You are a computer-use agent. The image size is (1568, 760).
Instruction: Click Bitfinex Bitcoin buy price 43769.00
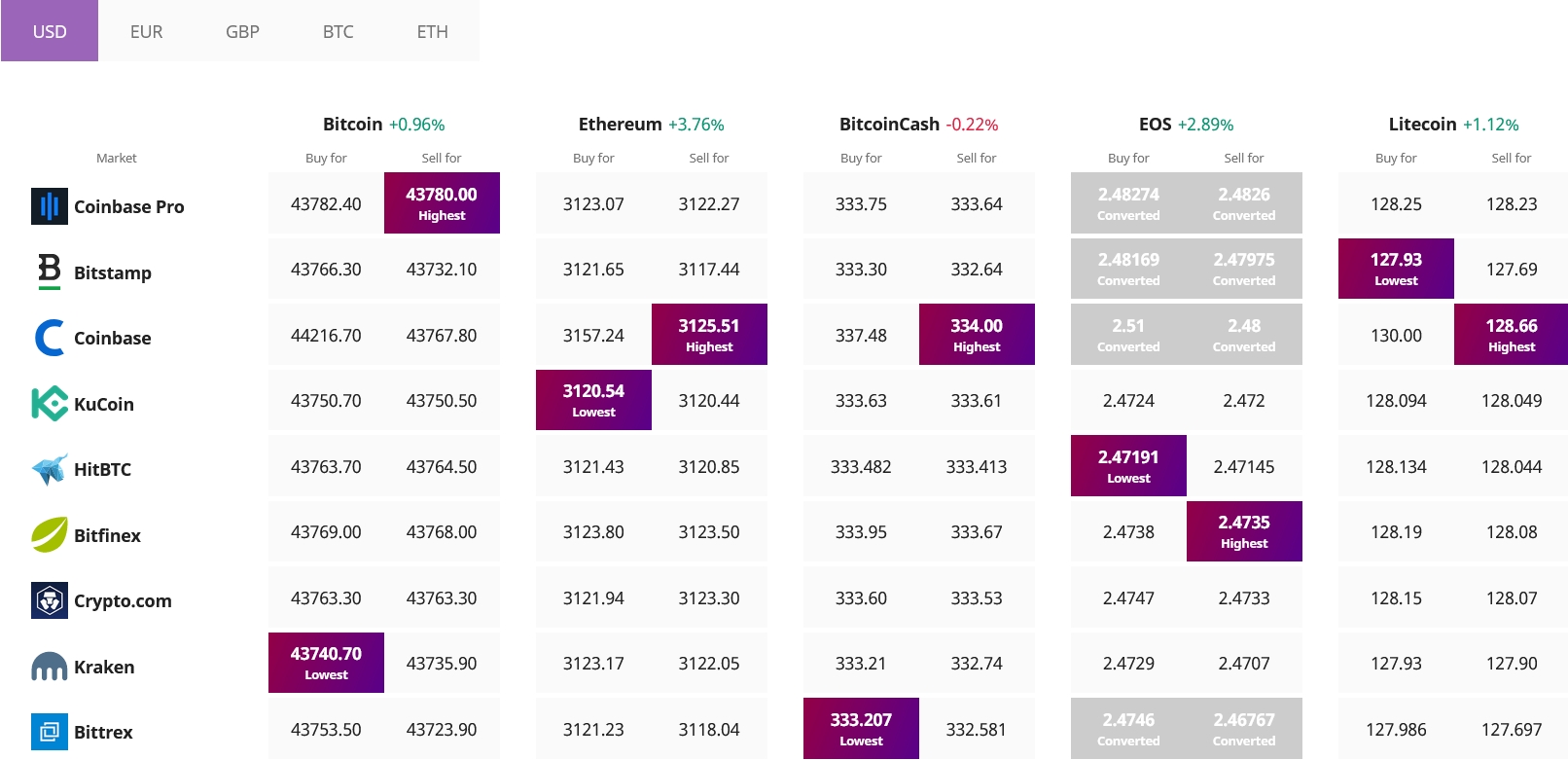[x=326, y=532]
